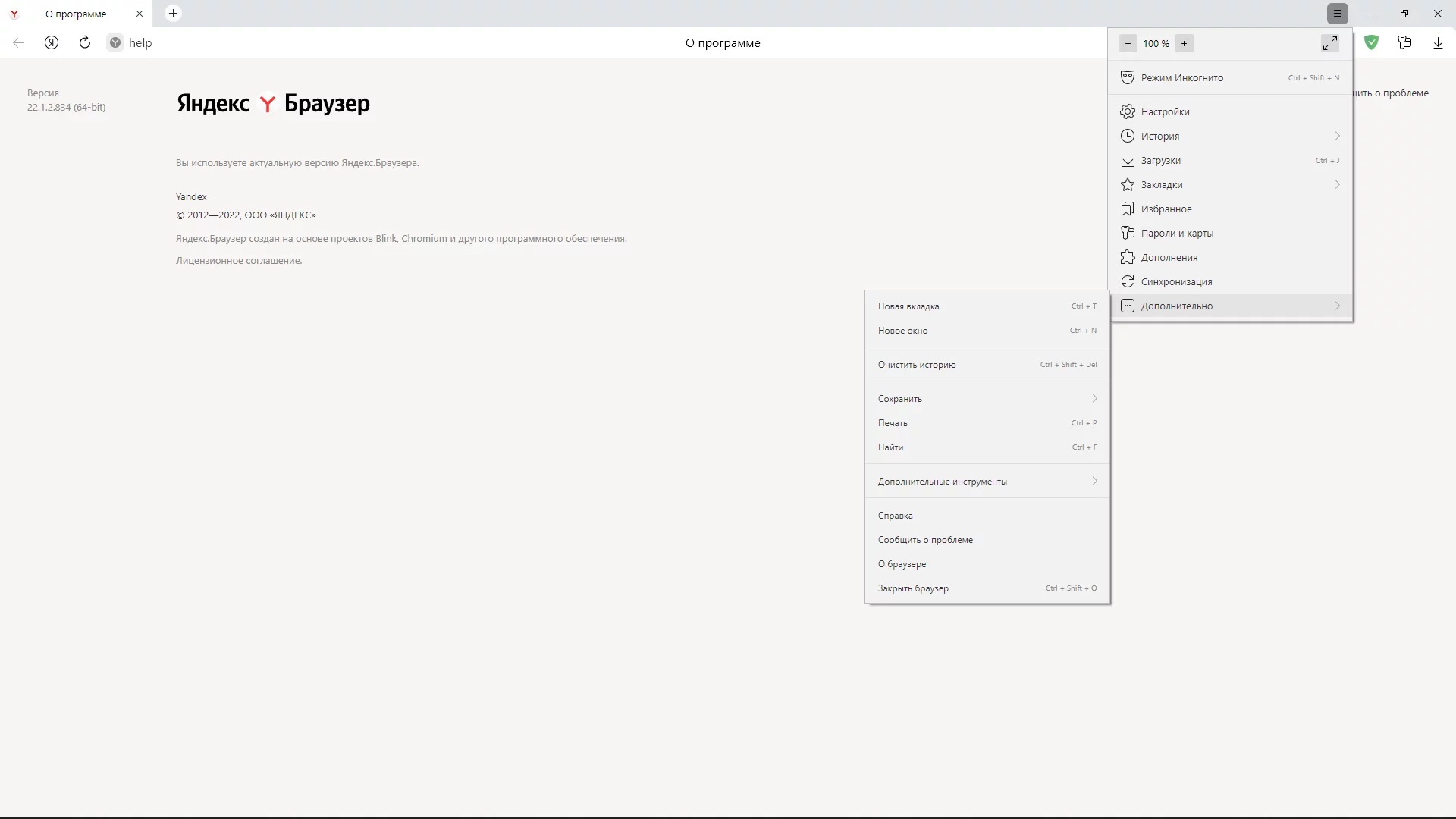Expand Дополнительно submenu chevron
The image size is (1456, 819).
[x=1338, y=306]
